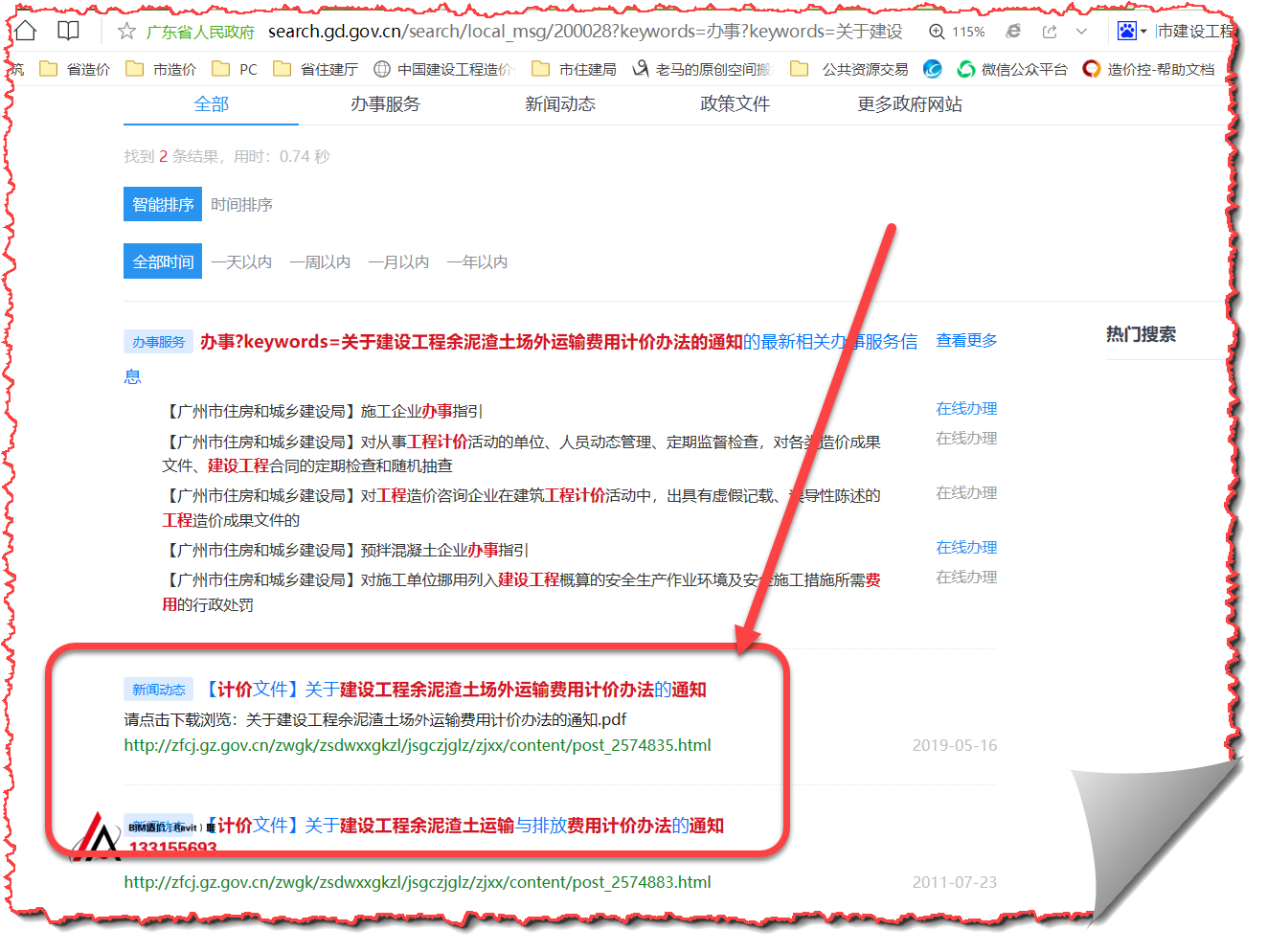This screenshot has height=952, width=1267.
Task: Open the reading view book icon
Action: (x=68, y=31)
